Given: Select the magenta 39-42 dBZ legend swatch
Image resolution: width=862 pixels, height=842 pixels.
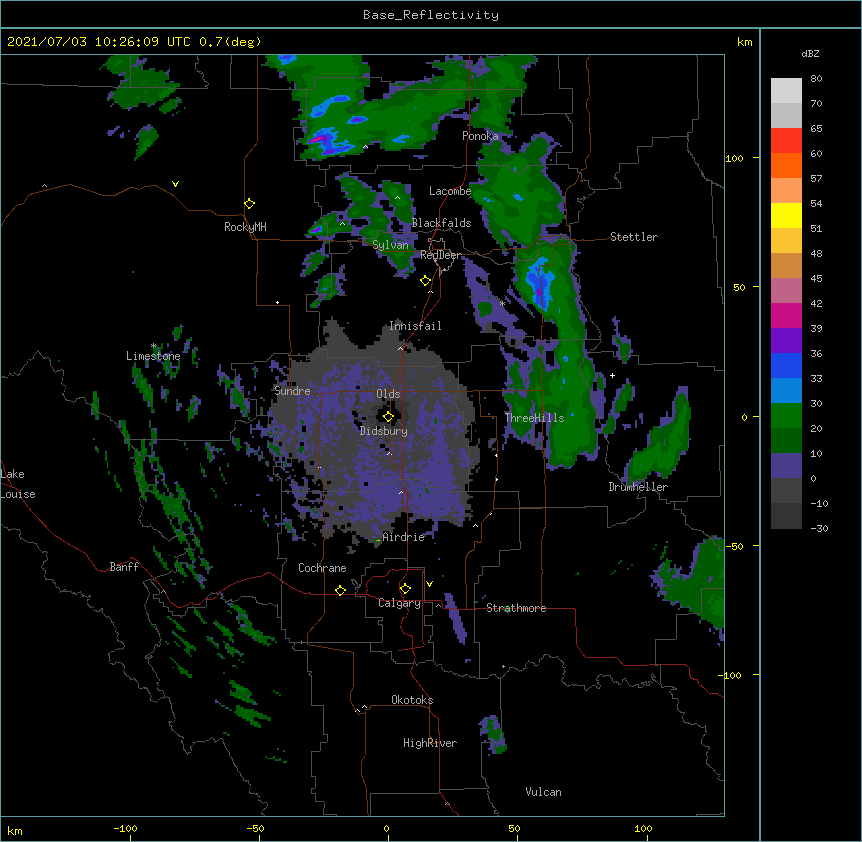Looking at the screenshot, I should (x=786, y=315).
